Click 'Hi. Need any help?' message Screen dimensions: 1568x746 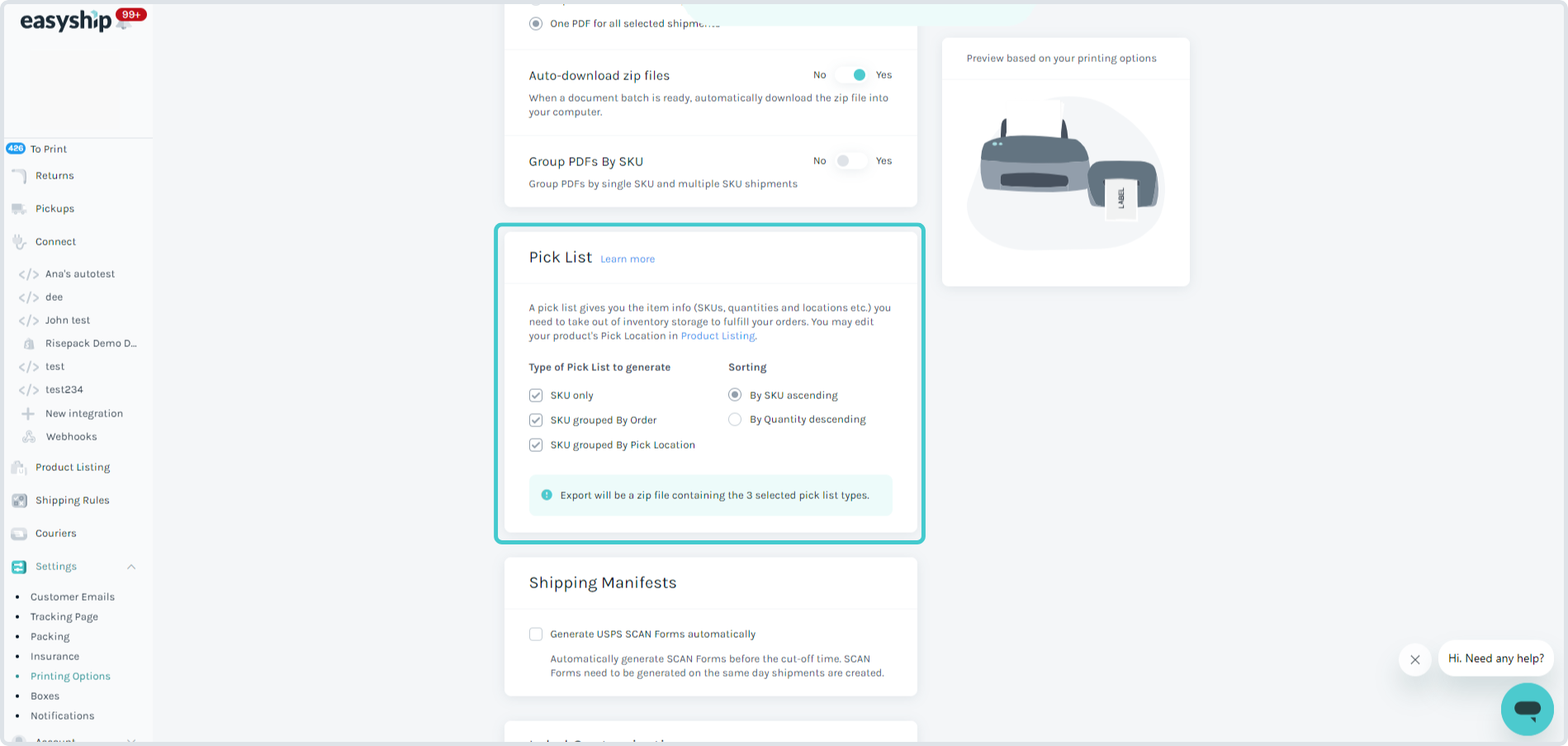pyautogui.click(x=1496, y=658)
